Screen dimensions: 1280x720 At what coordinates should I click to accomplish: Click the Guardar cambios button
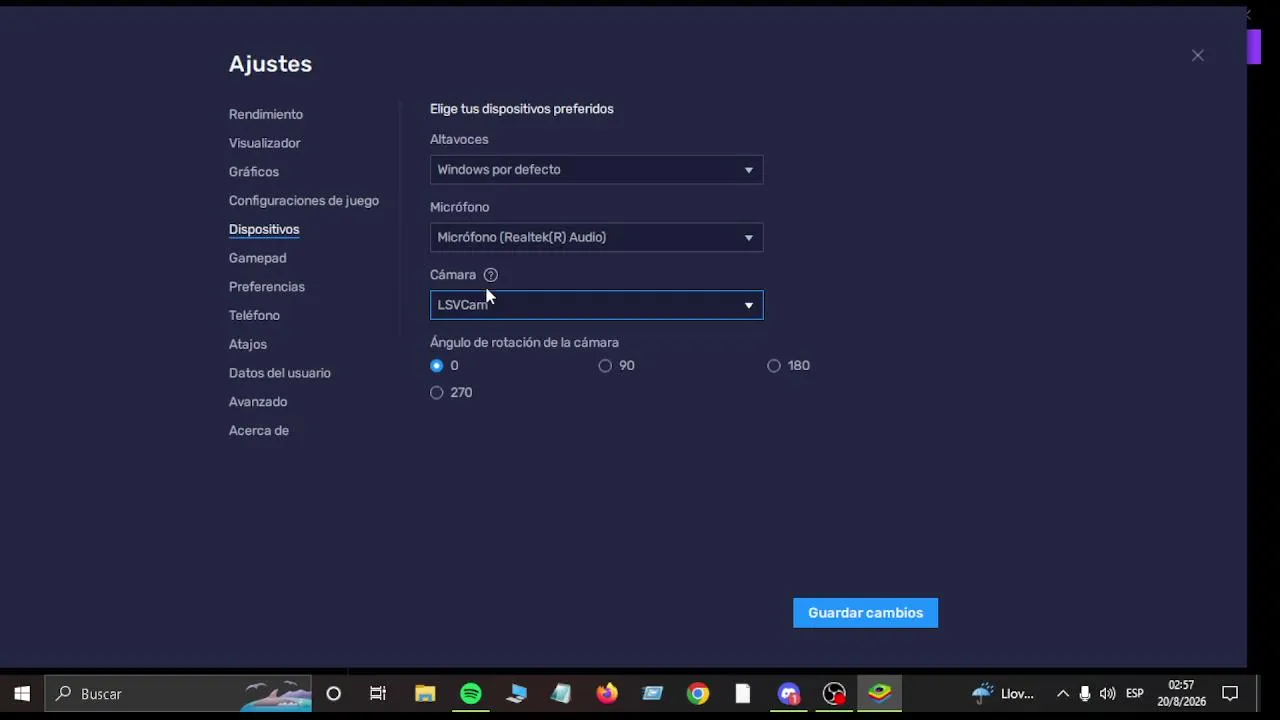click(865, 613)
